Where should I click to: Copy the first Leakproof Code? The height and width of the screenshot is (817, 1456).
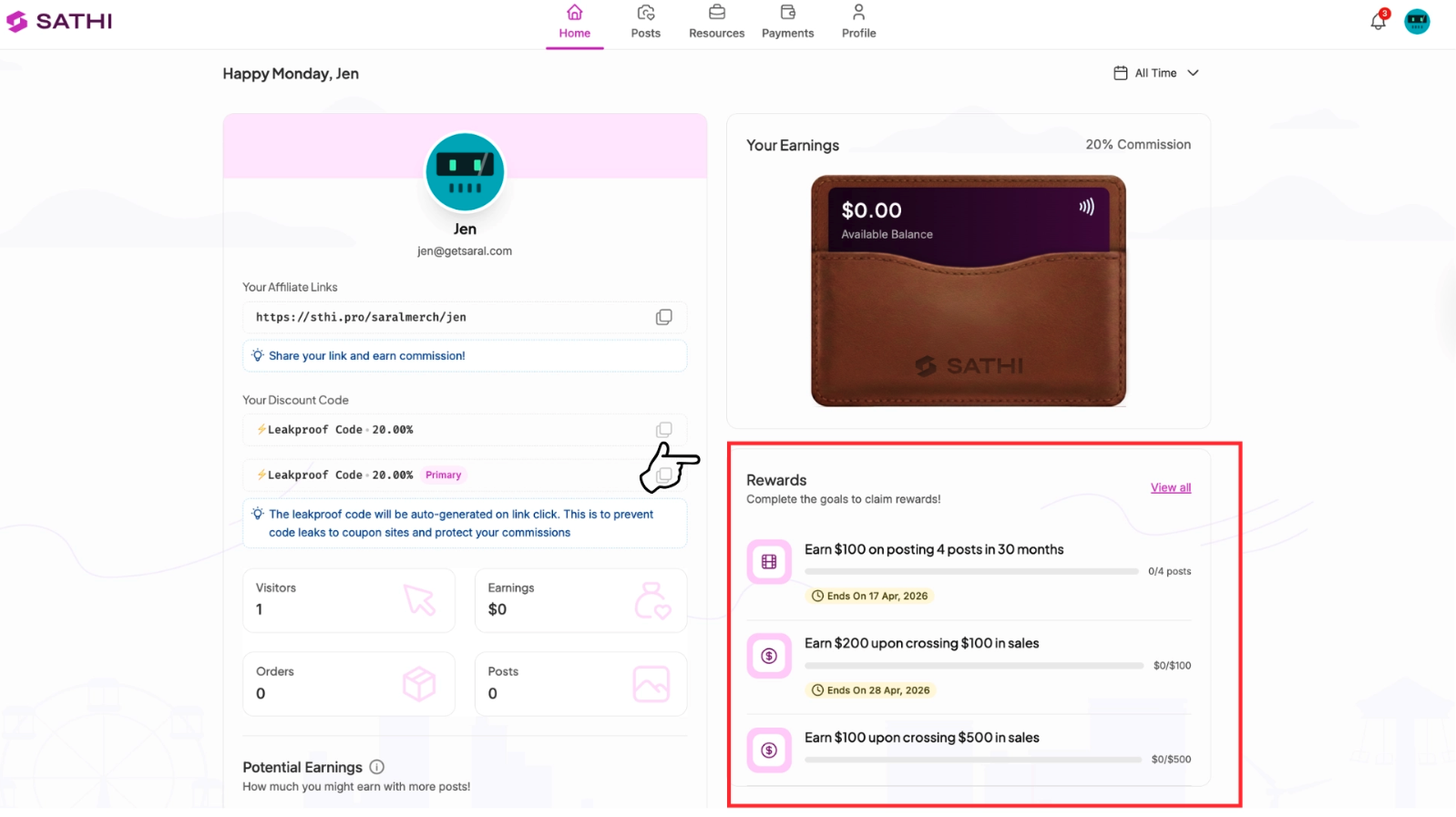[664, 429]
